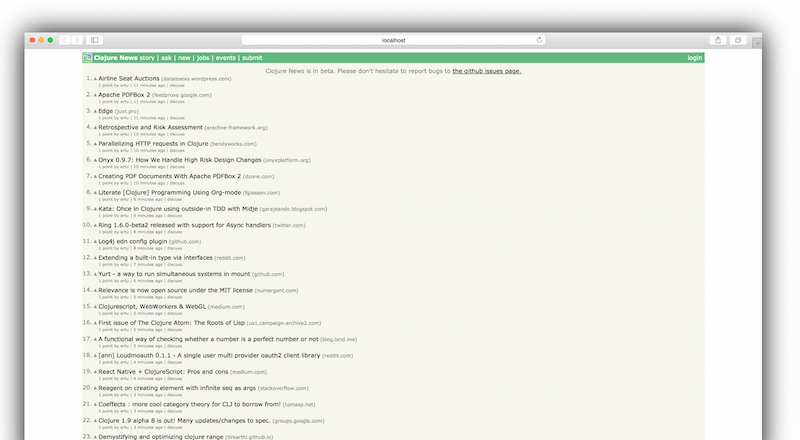Viewport: 800px width, 440px height.
Task: Click the Clojure News site title
Action: click(x=115, y=58)
